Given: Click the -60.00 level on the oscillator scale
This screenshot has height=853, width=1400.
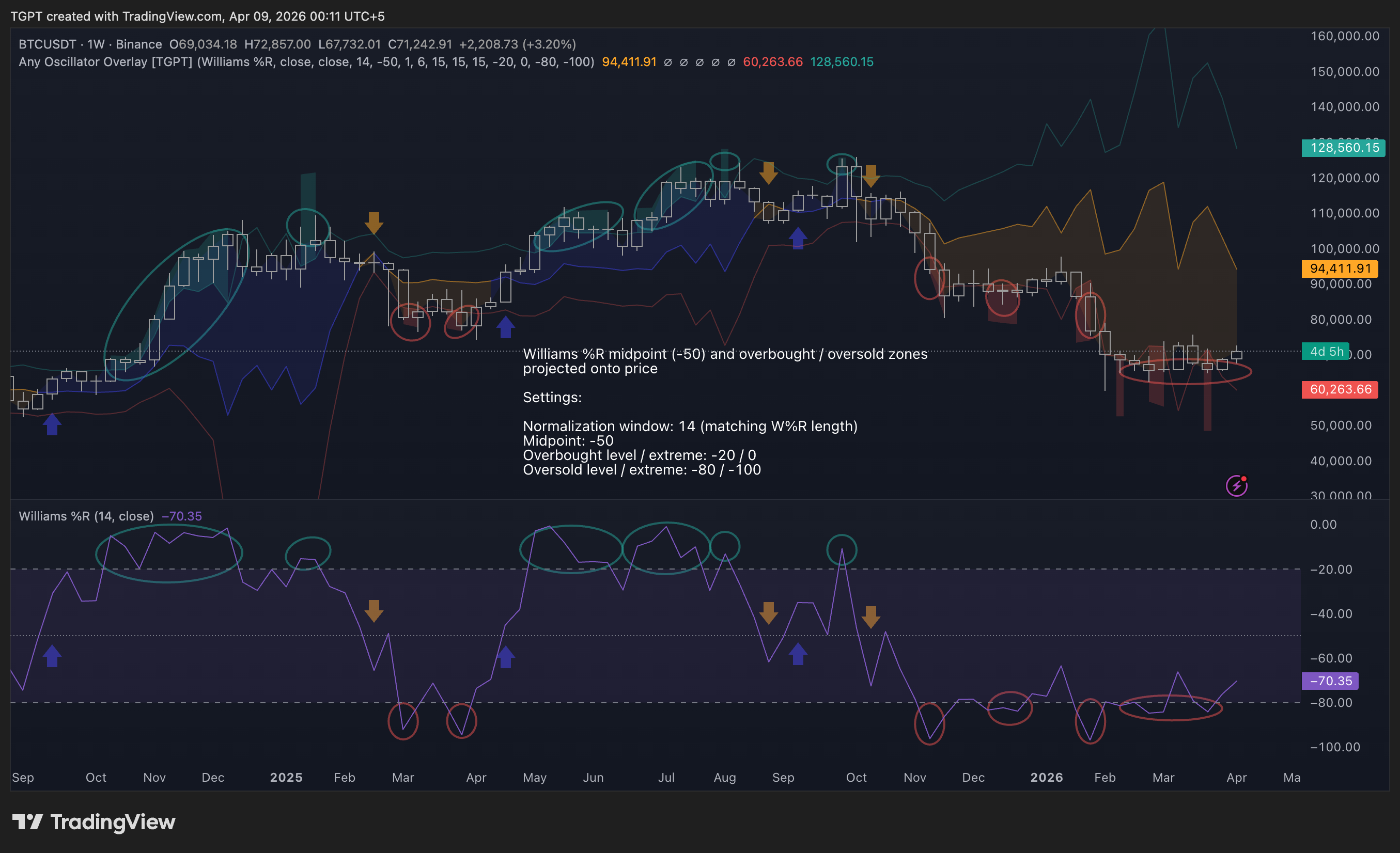Looking at the screenshot, I should [1331, 658].
